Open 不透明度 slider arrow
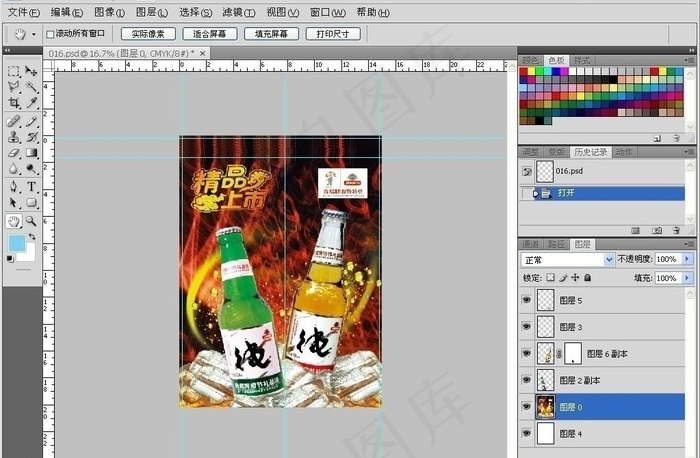Image resolution: width=700 pixels, height=458 pixels. click(x=687, y=259)
